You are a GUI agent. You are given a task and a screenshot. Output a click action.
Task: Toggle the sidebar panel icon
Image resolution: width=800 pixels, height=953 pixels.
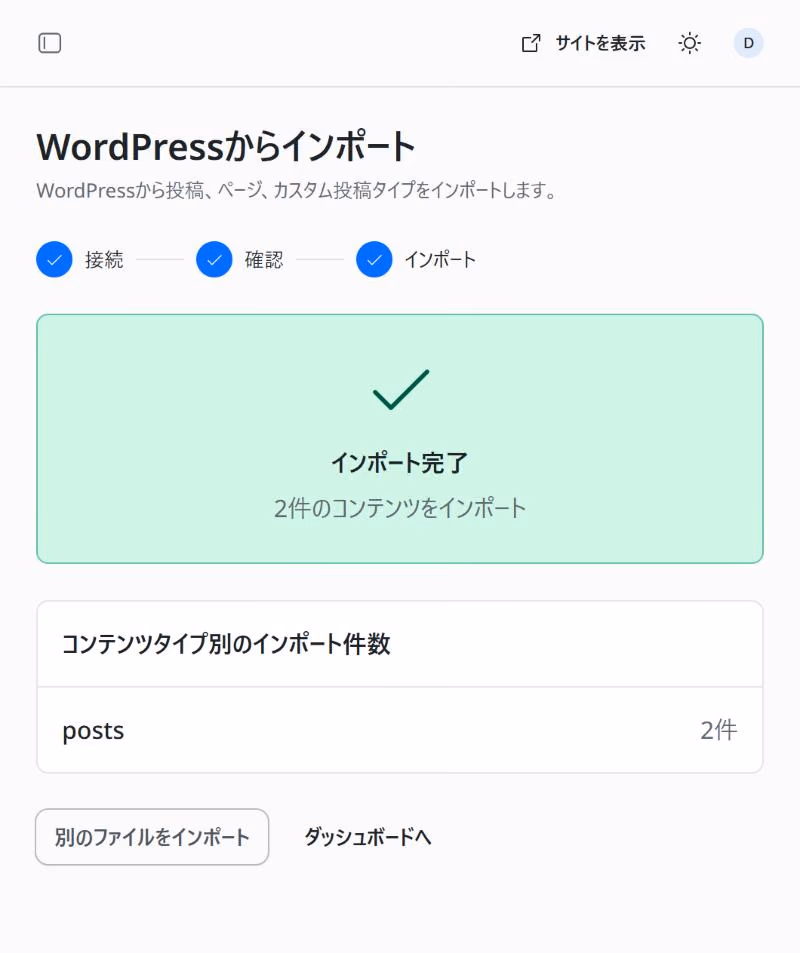coord(49,43)
